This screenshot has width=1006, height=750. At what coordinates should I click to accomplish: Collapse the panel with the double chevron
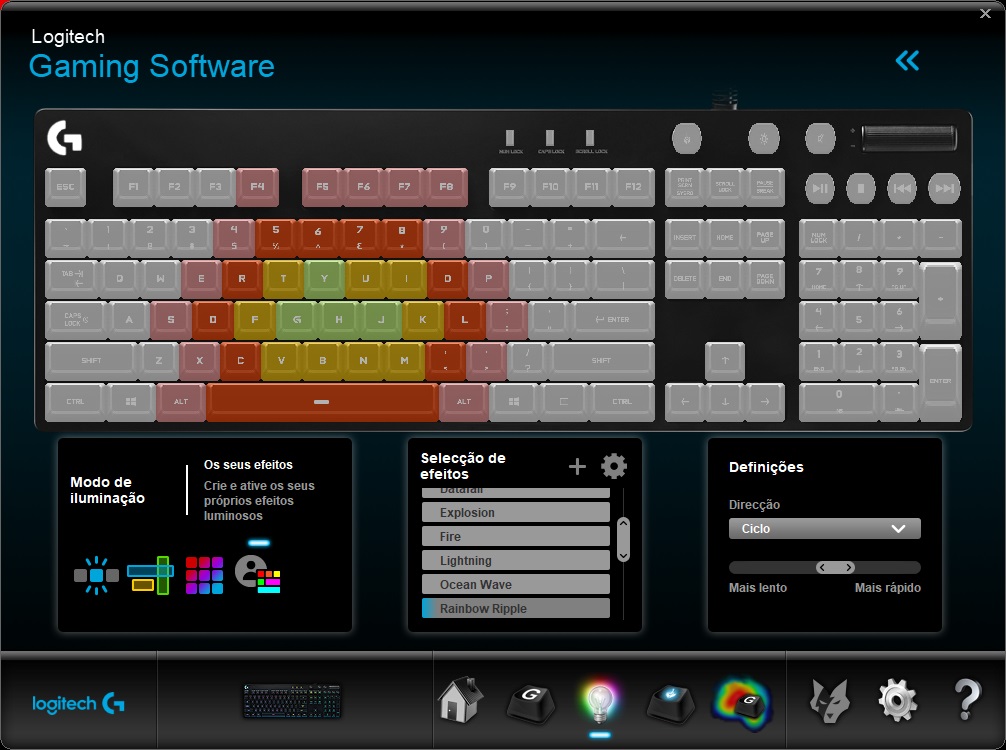click(907, 61)
